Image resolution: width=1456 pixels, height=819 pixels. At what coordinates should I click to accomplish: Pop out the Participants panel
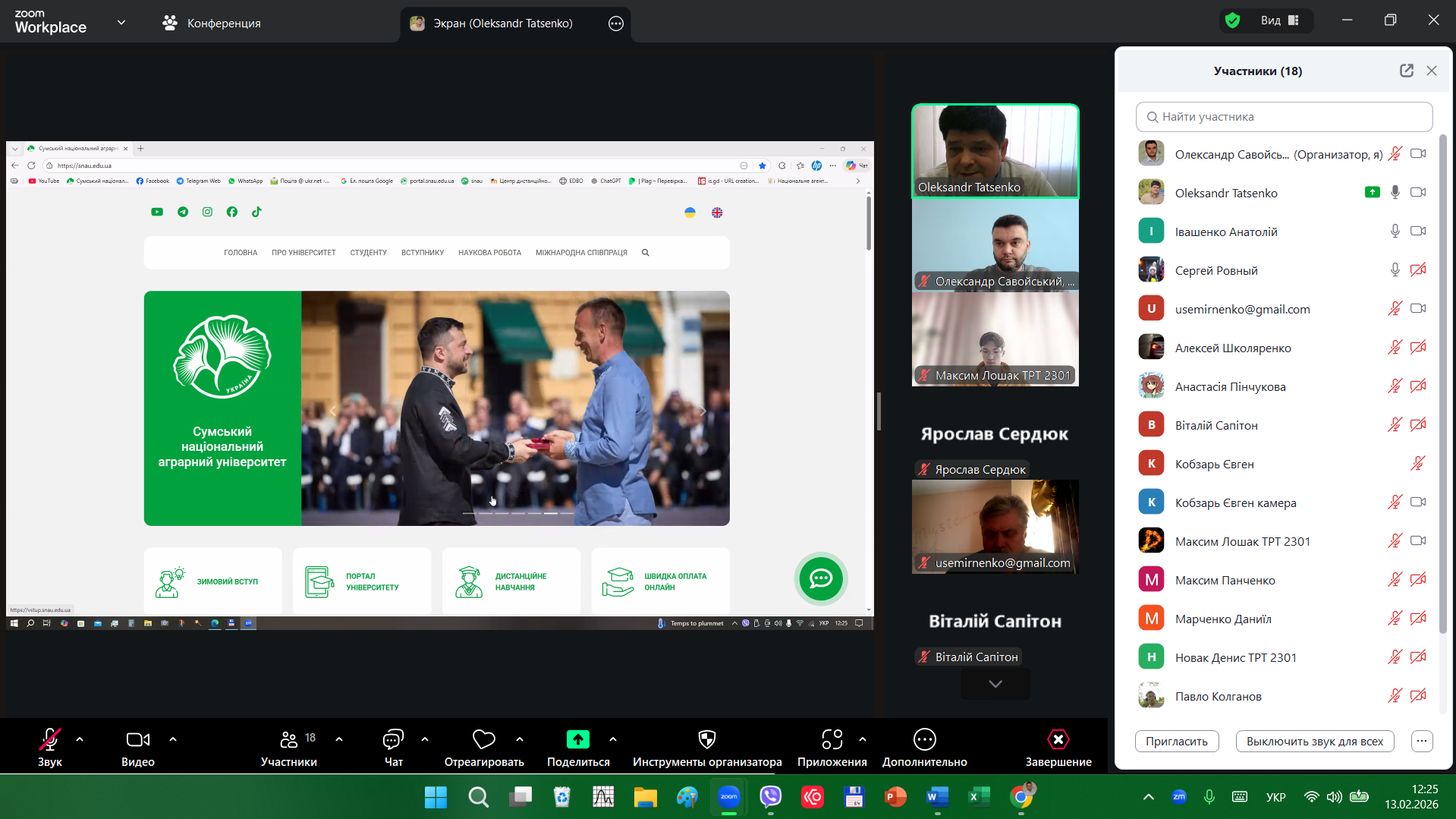(x=1406, y=71)
